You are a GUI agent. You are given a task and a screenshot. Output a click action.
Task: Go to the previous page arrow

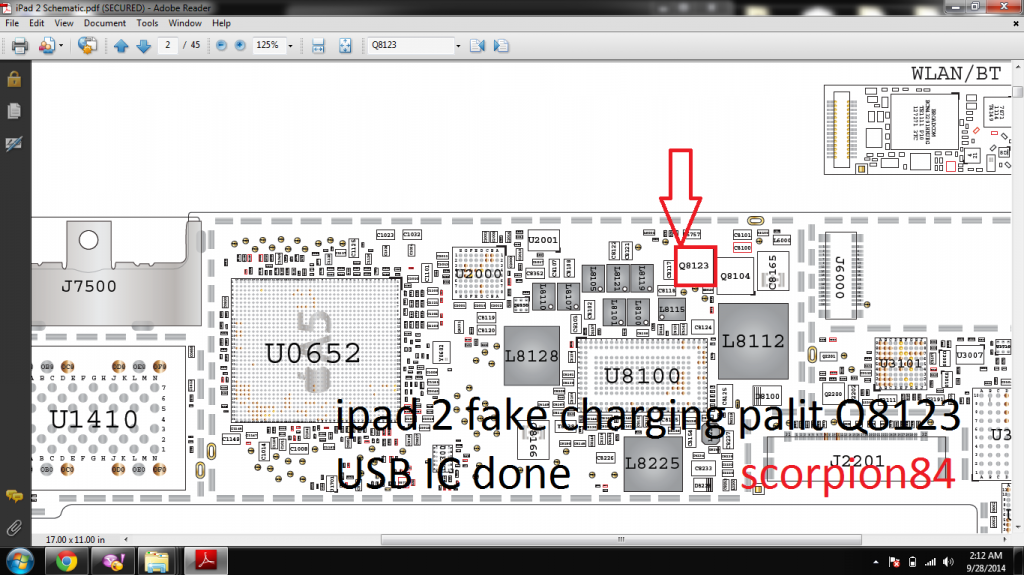click(121, 46)
